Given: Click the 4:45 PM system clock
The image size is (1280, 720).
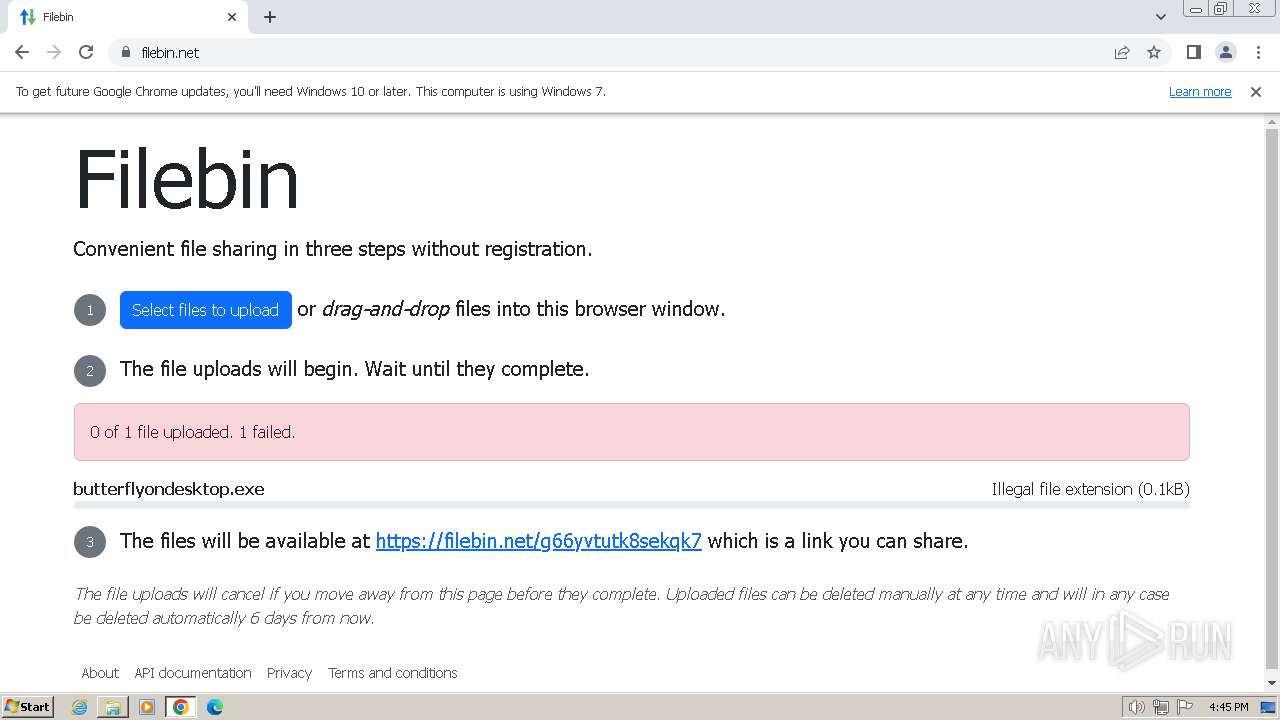Looking at the screenshot, I should click(x=1228, y=707).
